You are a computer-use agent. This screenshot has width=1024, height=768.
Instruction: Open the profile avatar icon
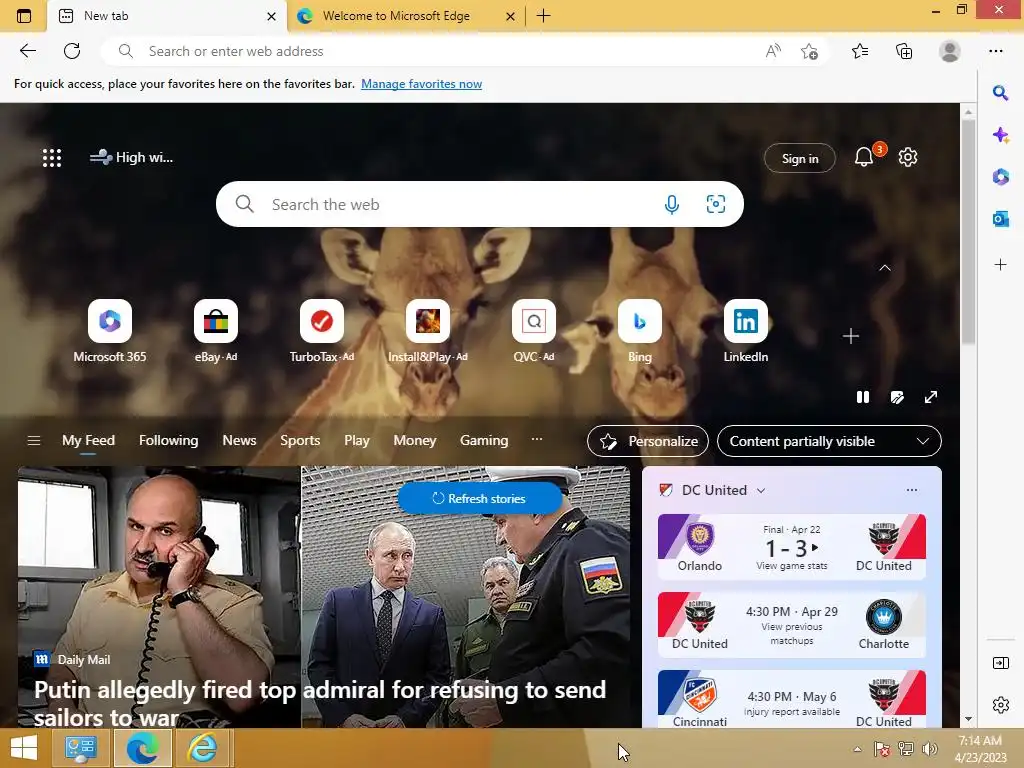950,51
